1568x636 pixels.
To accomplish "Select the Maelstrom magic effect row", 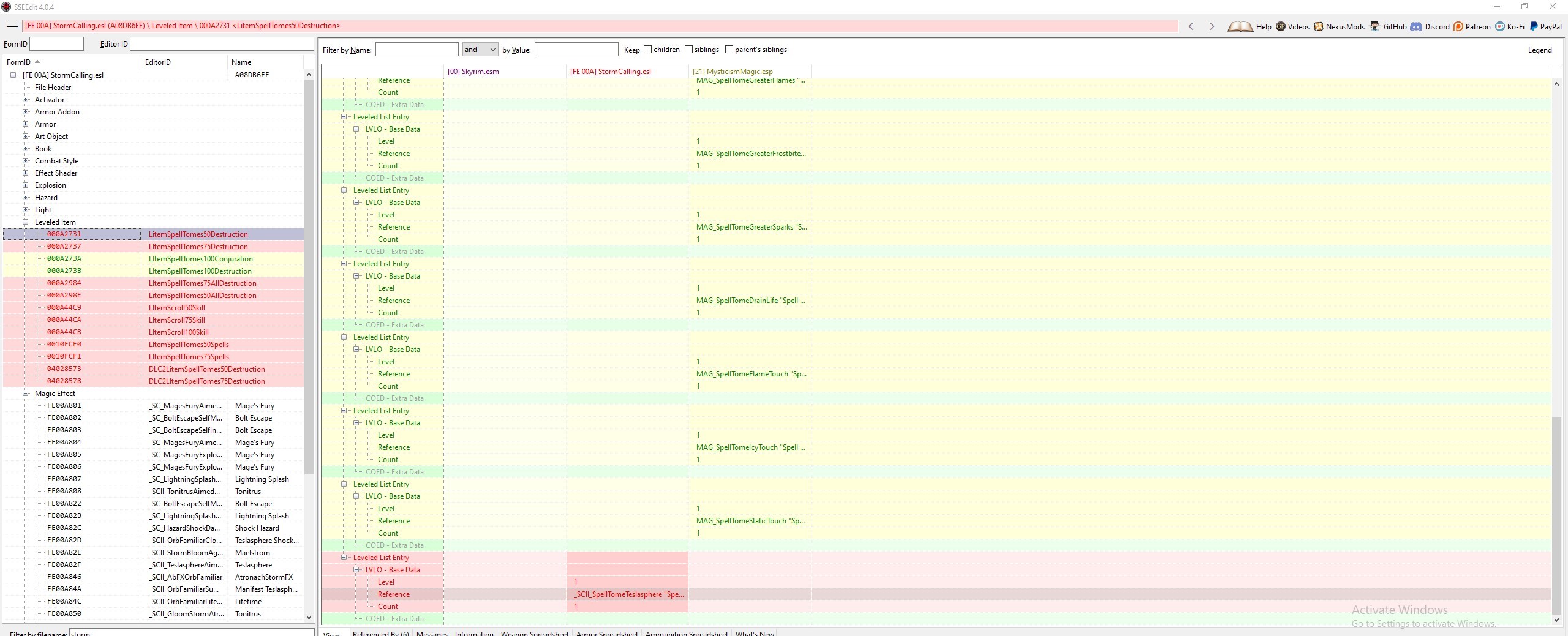I will tap(153, 553).
